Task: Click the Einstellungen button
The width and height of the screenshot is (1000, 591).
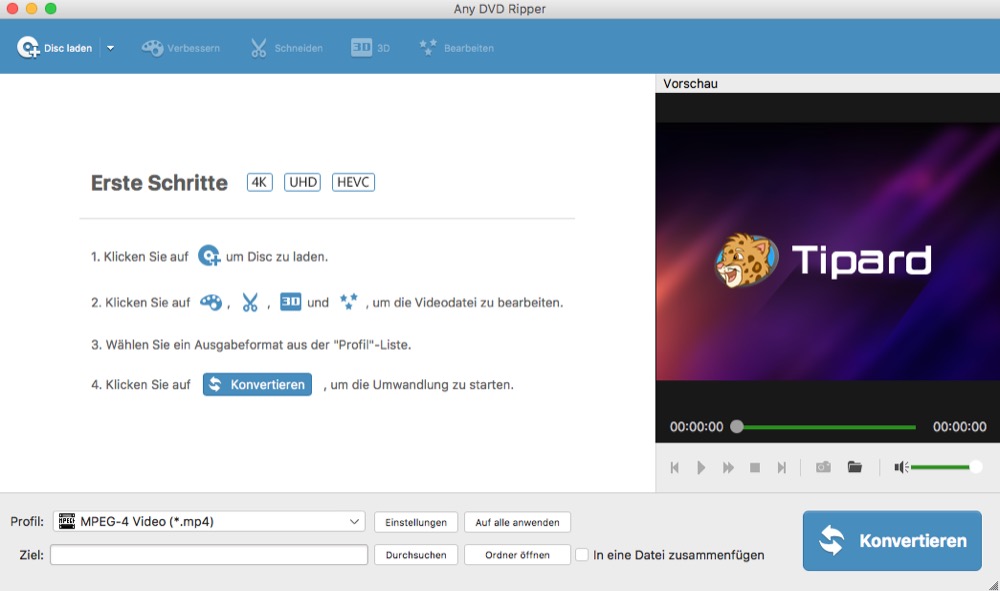Action: pos(416,522)
